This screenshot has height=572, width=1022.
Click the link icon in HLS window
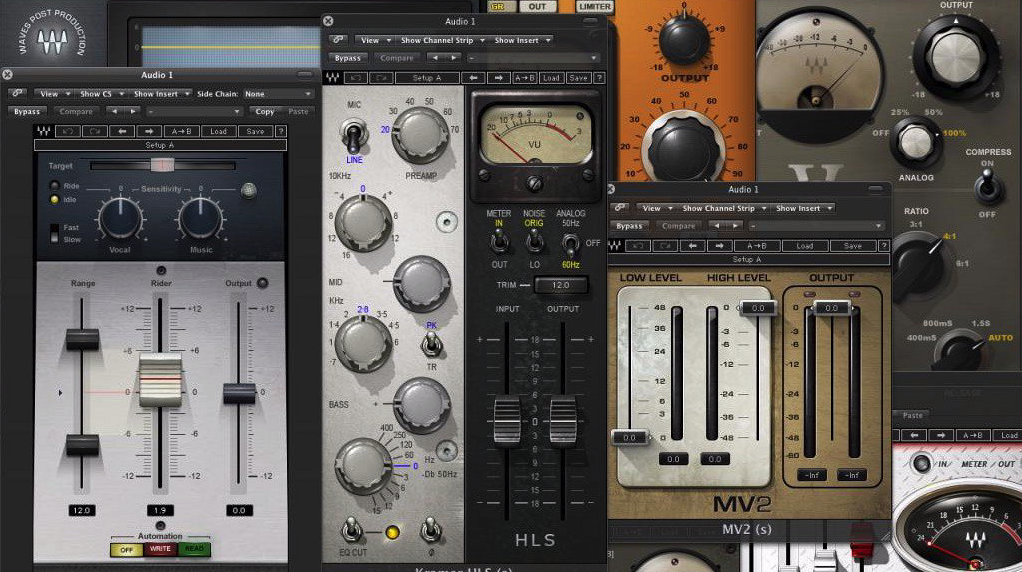tap(338, 40)
